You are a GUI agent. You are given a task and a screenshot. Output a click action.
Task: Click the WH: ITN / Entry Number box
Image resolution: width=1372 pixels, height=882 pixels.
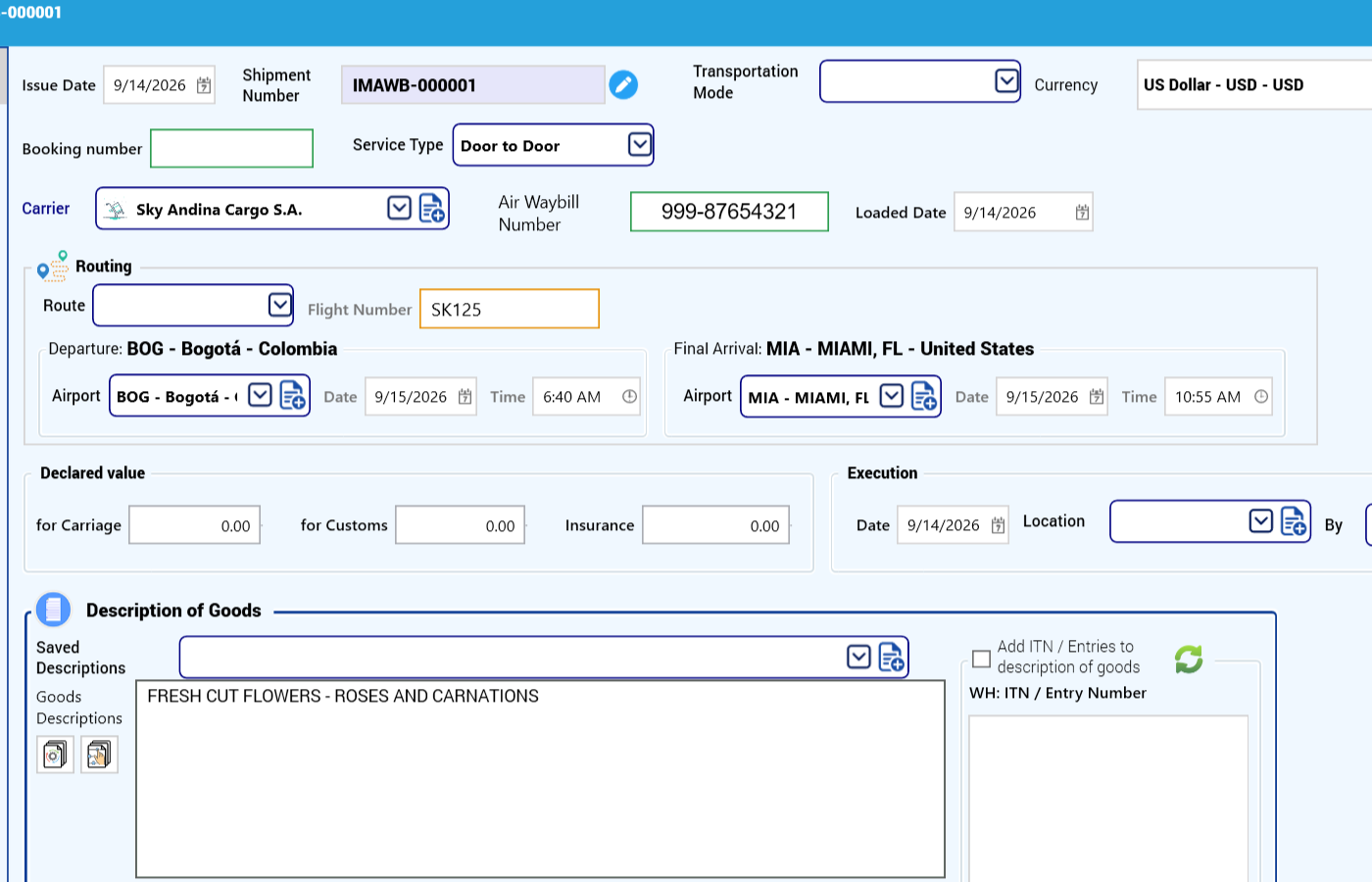[x=1108, y=799]
